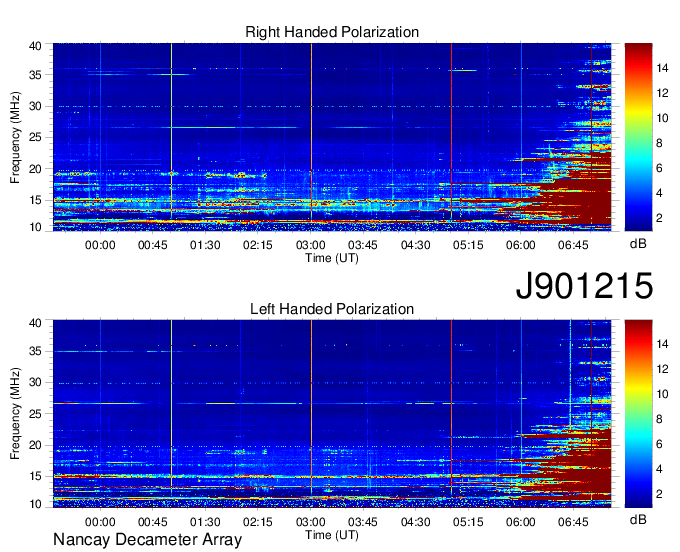Click the 25 MHz tick of the Right Handed plot

36,137
